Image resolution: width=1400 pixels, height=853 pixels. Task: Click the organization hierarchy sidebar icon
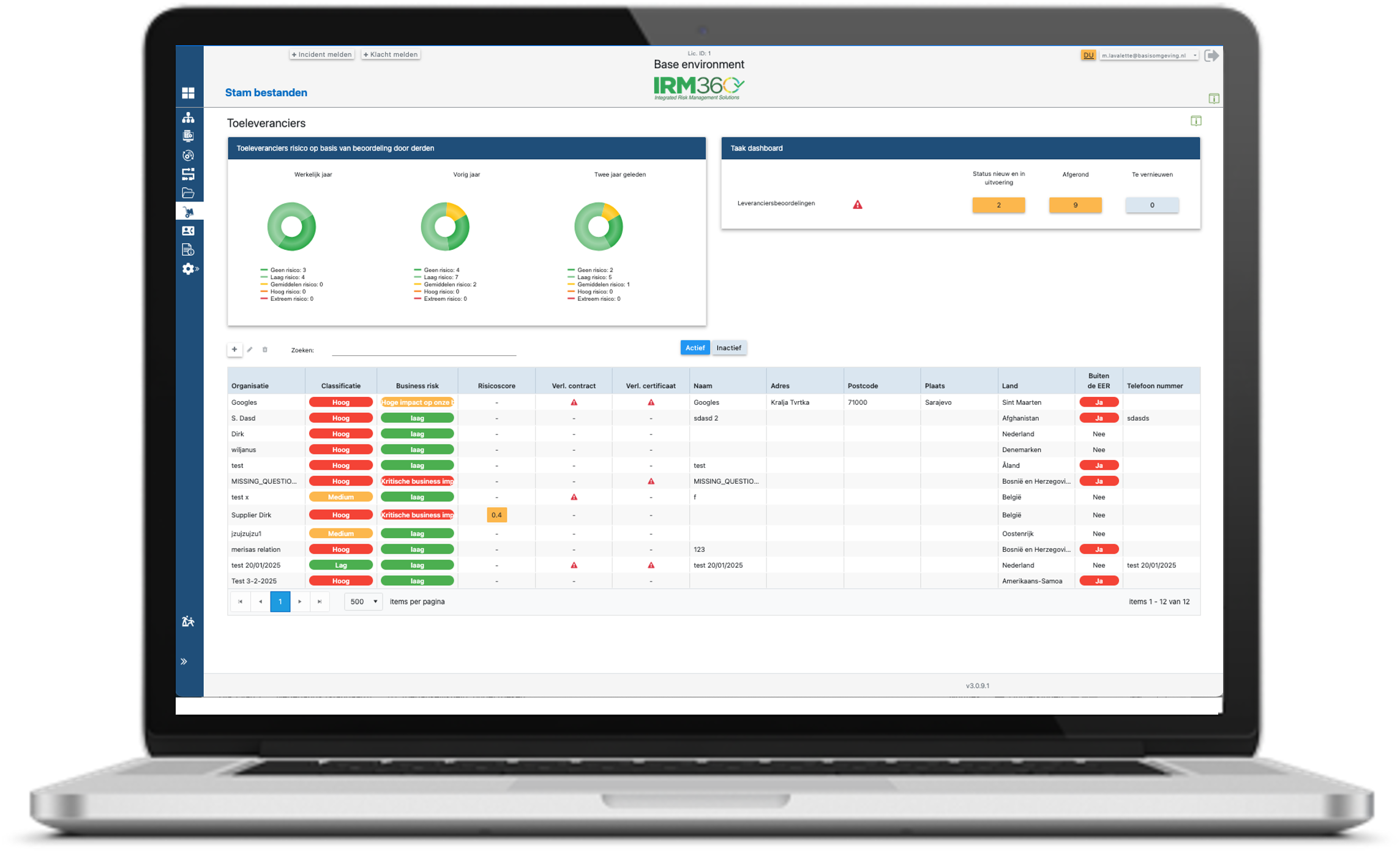click(188, 117)
